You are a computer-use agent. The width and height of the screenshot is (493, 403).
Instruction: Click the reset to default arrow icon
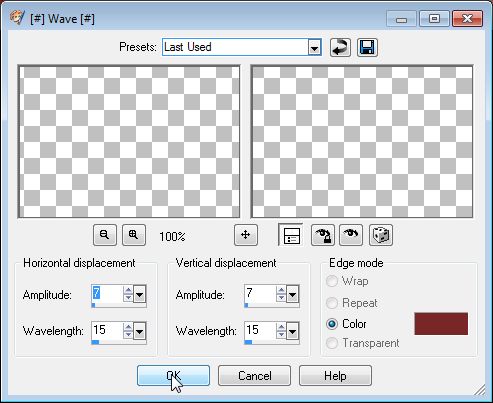340,47
